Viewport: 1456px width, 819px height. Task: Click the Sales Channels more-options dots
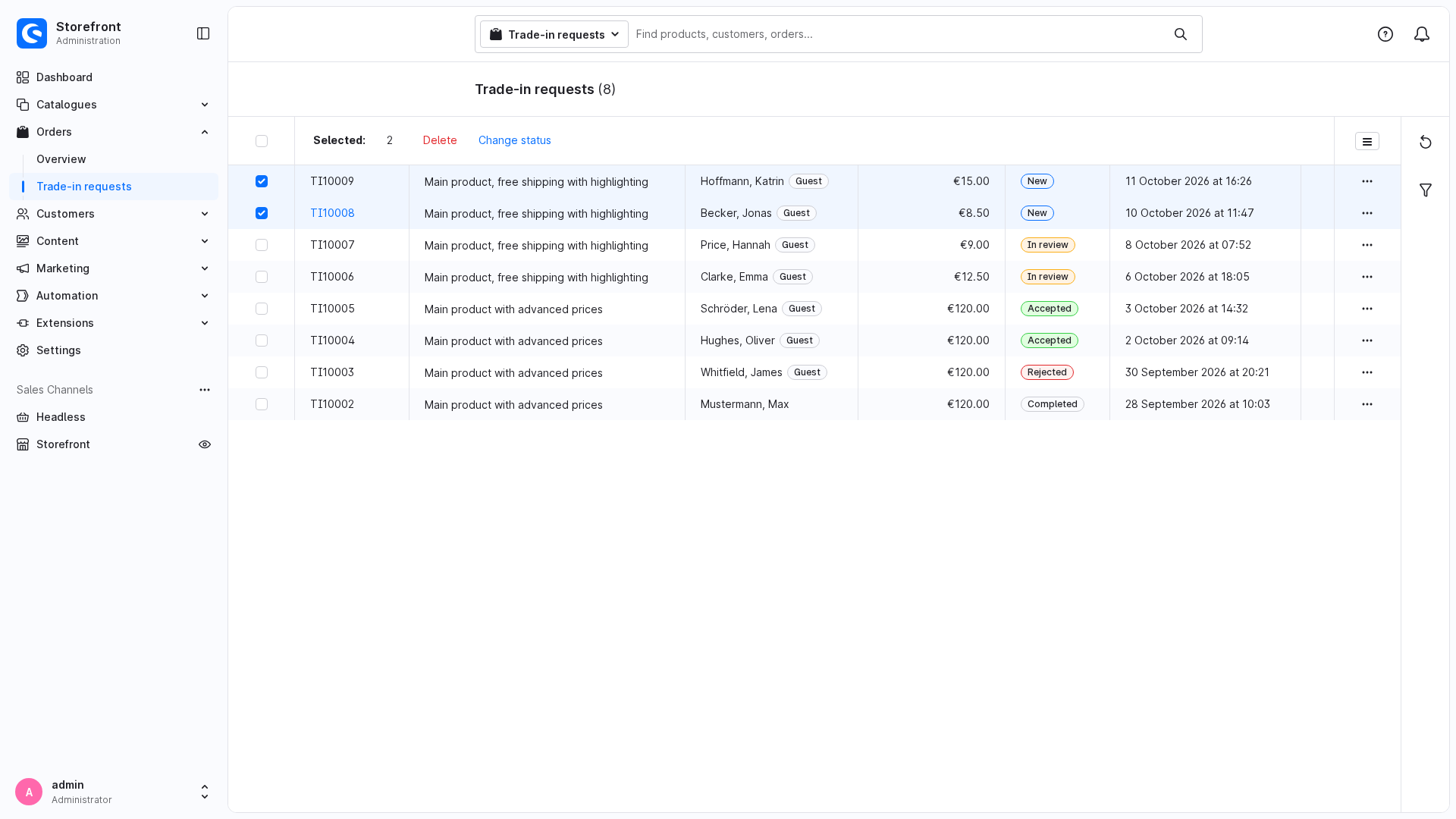pos(205,390)
